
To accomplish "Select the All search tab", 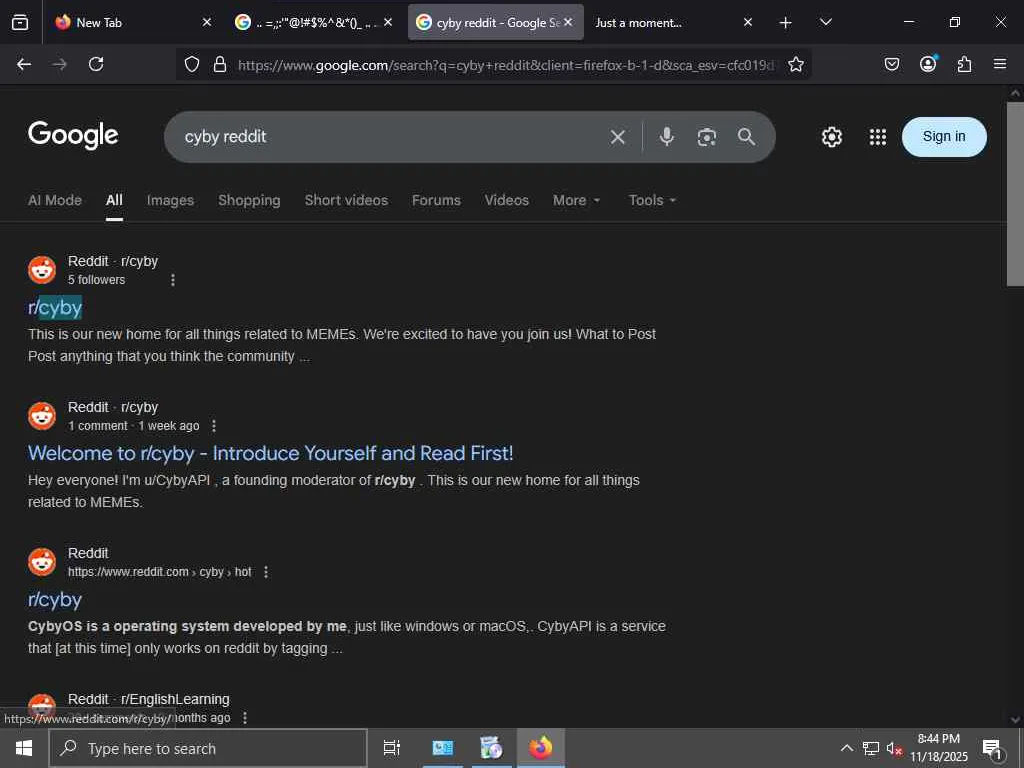I will click(114, 200).
